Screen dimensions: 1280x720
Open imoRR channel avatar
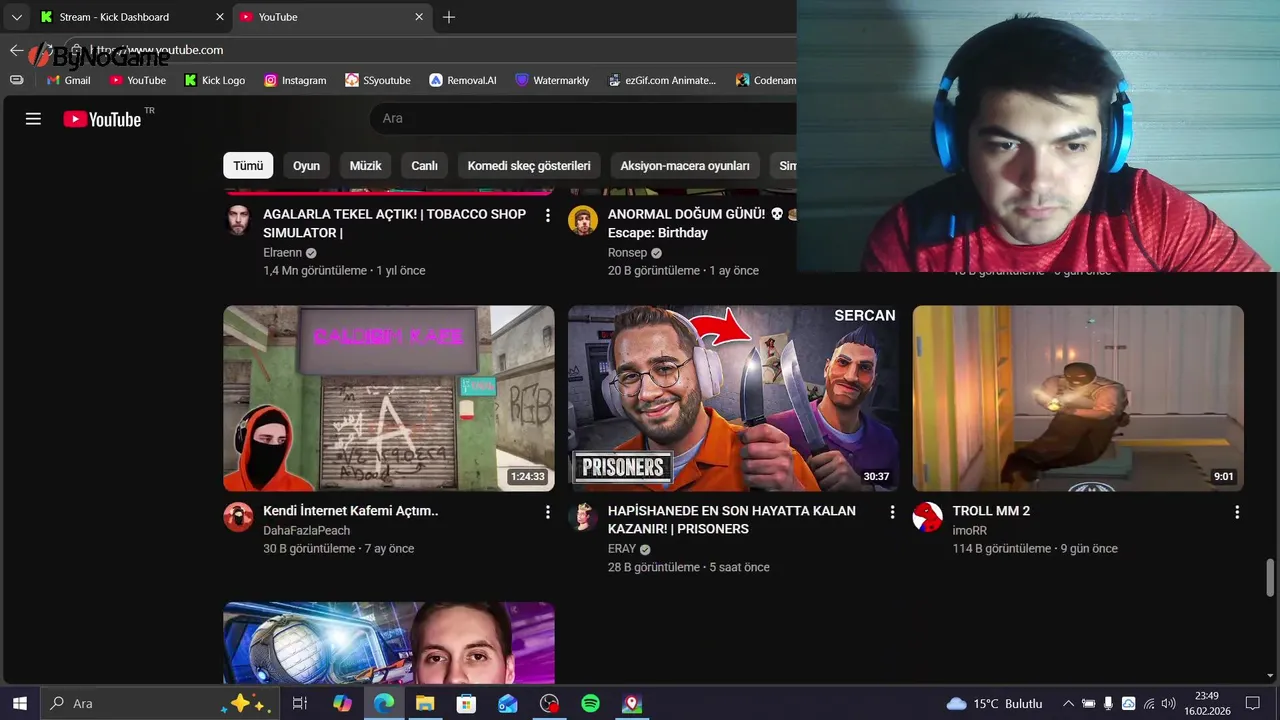click(x=928, y=517)
